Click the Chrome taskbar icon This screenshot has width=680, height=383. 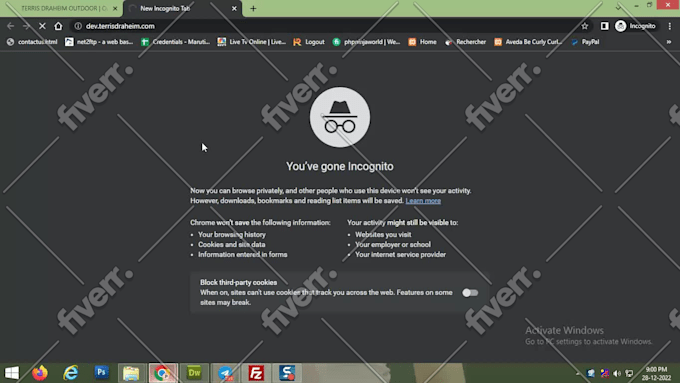coord(163,373)
